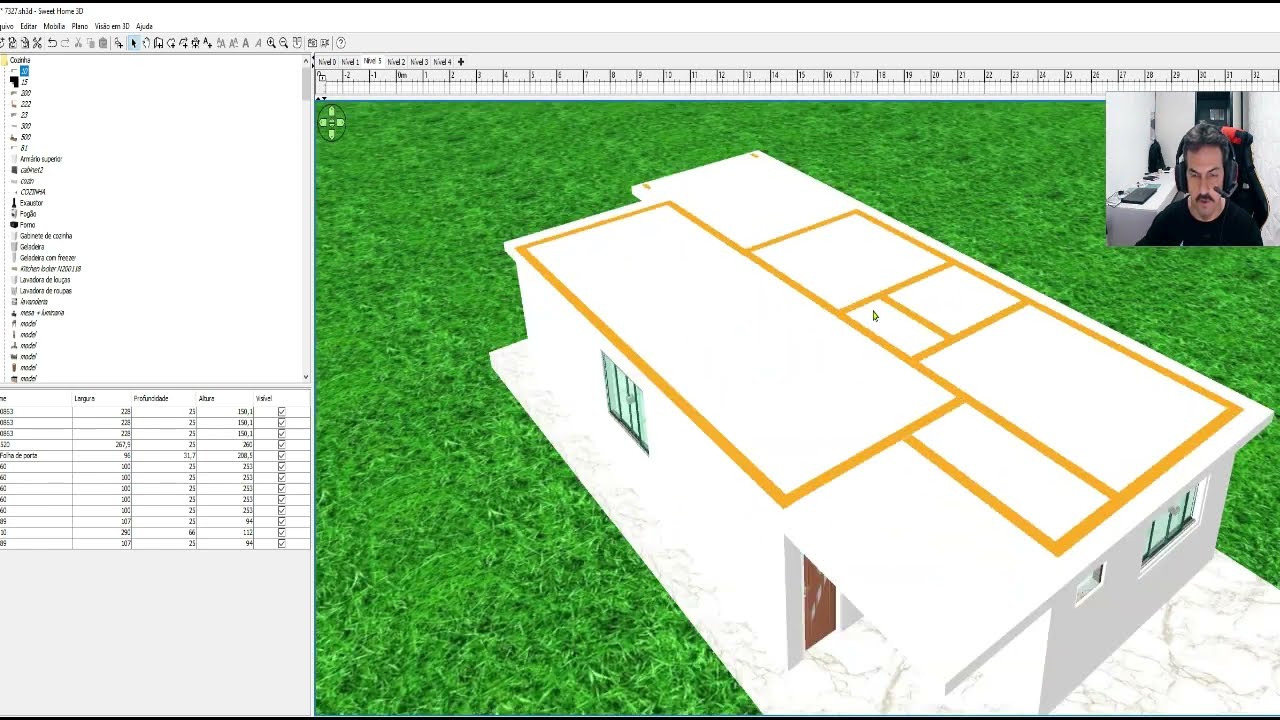Redo the action via toolbar
1280x720 pixels.
pos(65,43)
